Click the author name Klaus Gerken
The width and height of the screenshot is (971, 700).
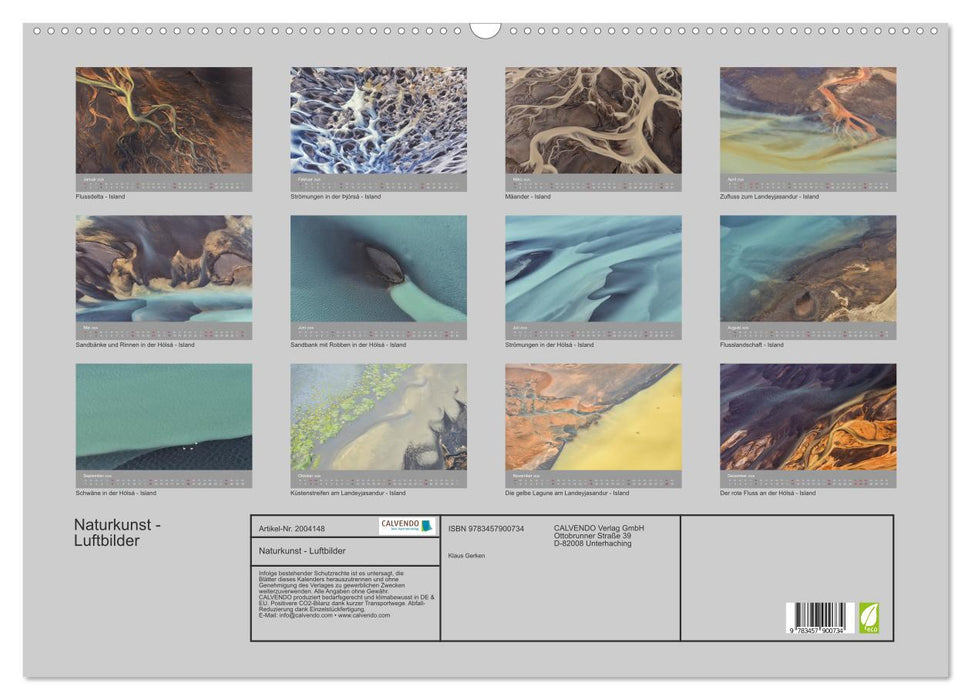(466, 555)
